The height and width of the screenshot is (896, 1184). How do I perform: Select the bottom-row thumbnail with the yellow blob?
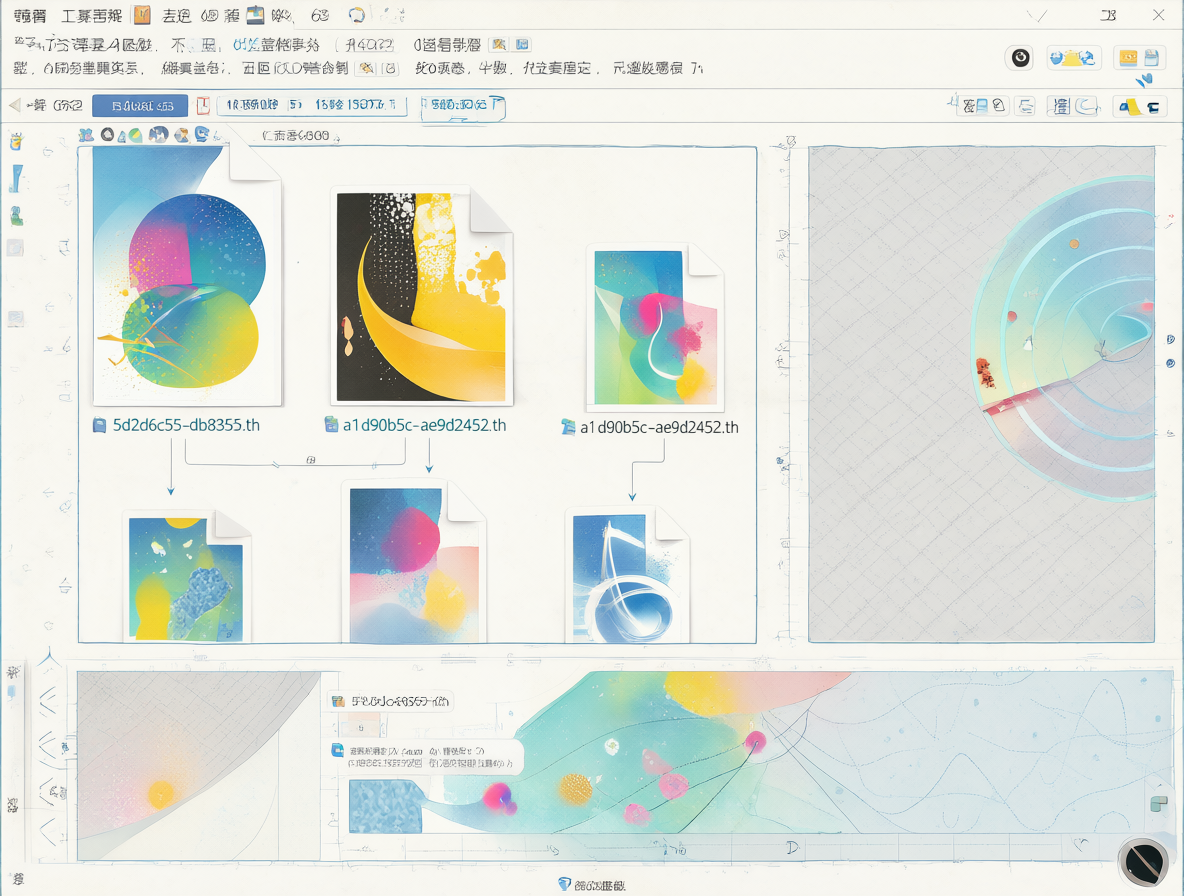[x=187, y=577]
